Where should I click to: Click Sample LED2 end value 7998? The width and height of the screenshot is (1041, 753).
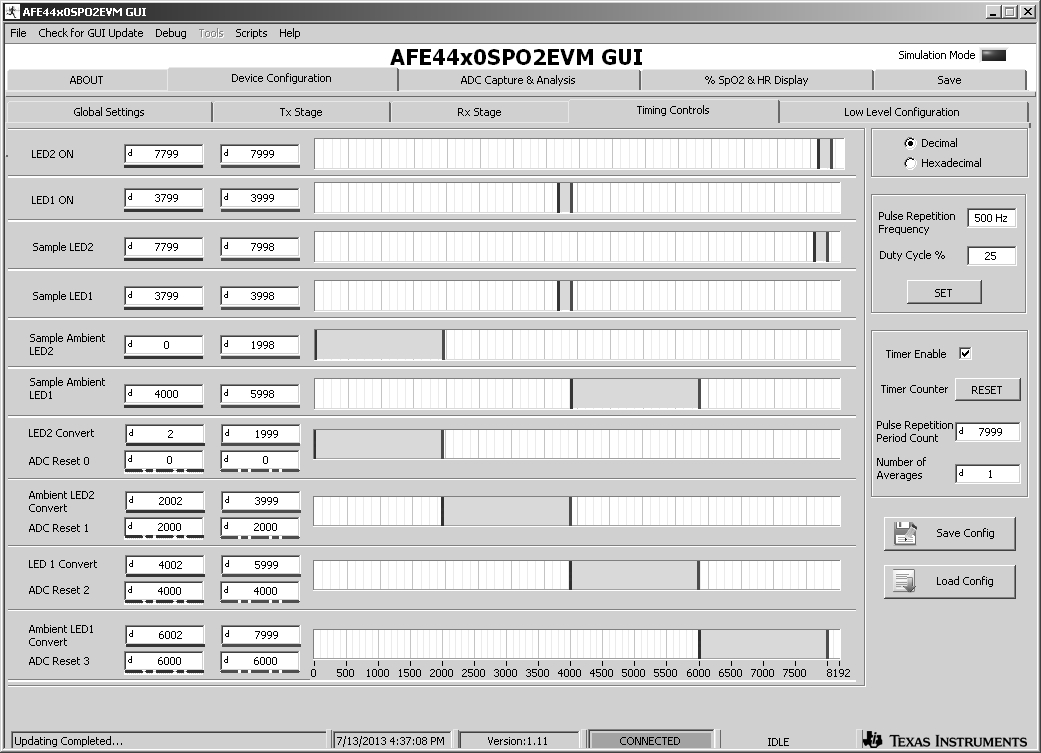[260, 247]
